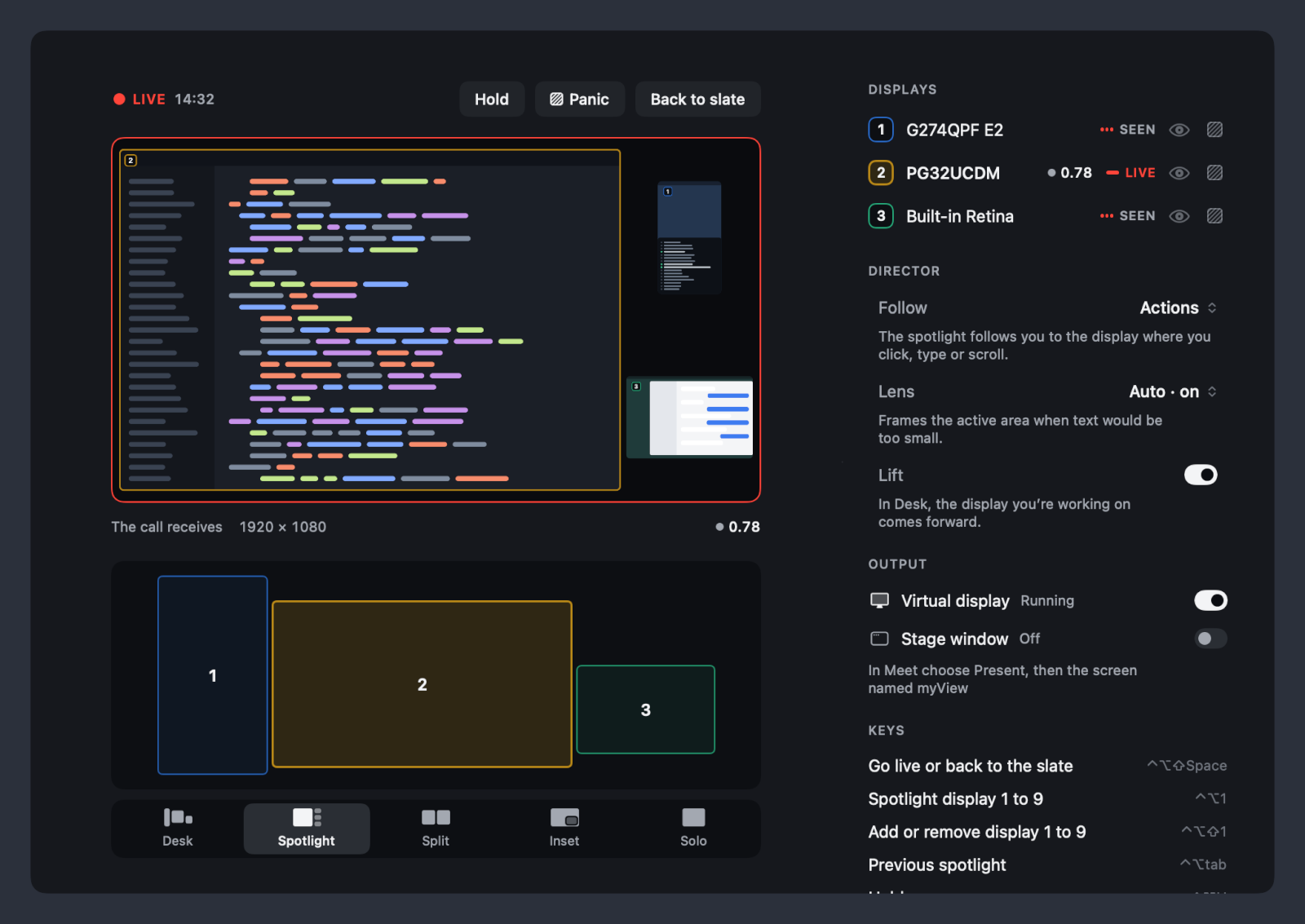Select the Solo layout mode
The image size is (1305, 924).
coord(693,829)
